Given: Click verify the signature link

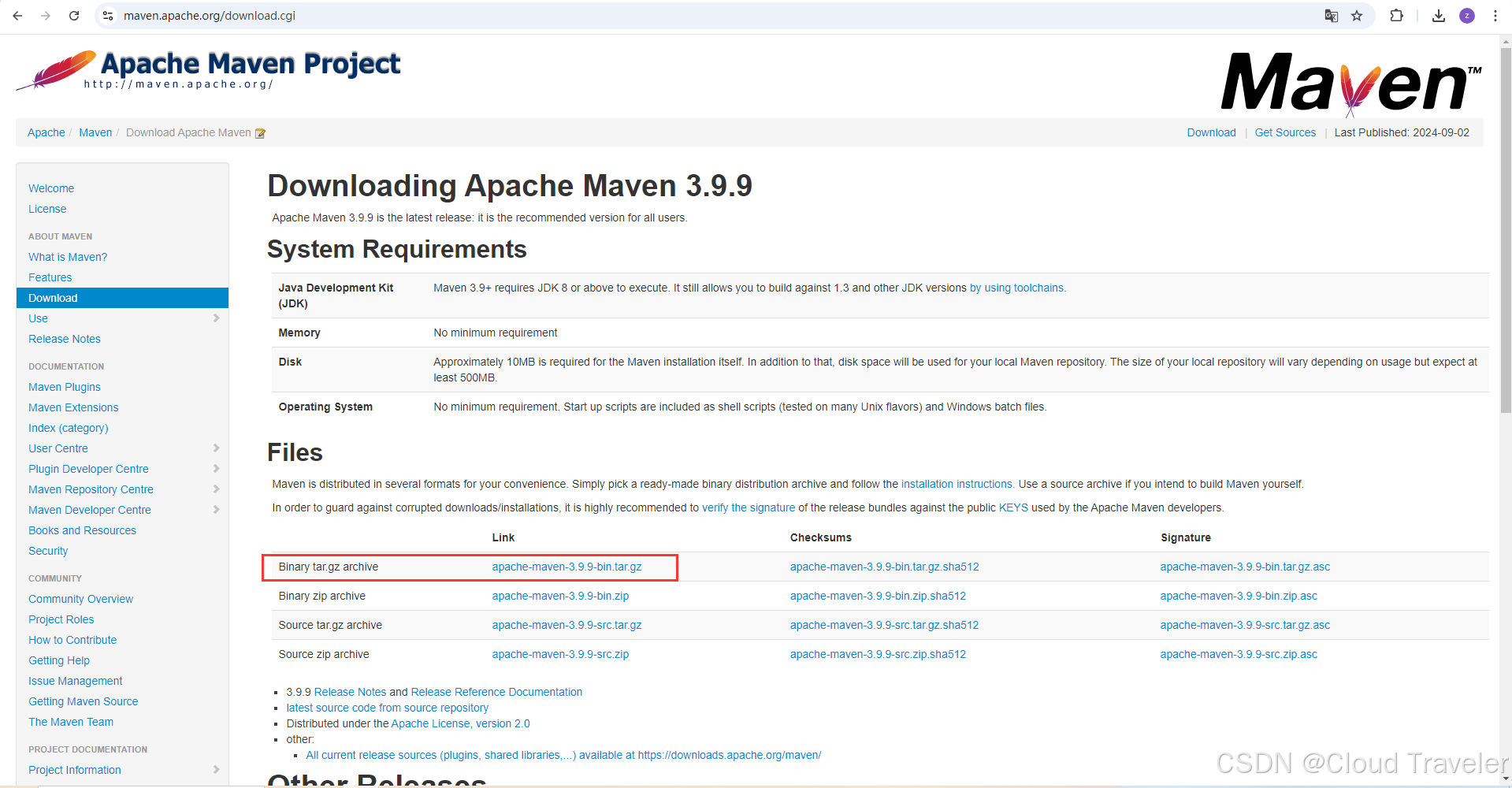Looking at the screenshot, I should point(749,507).
